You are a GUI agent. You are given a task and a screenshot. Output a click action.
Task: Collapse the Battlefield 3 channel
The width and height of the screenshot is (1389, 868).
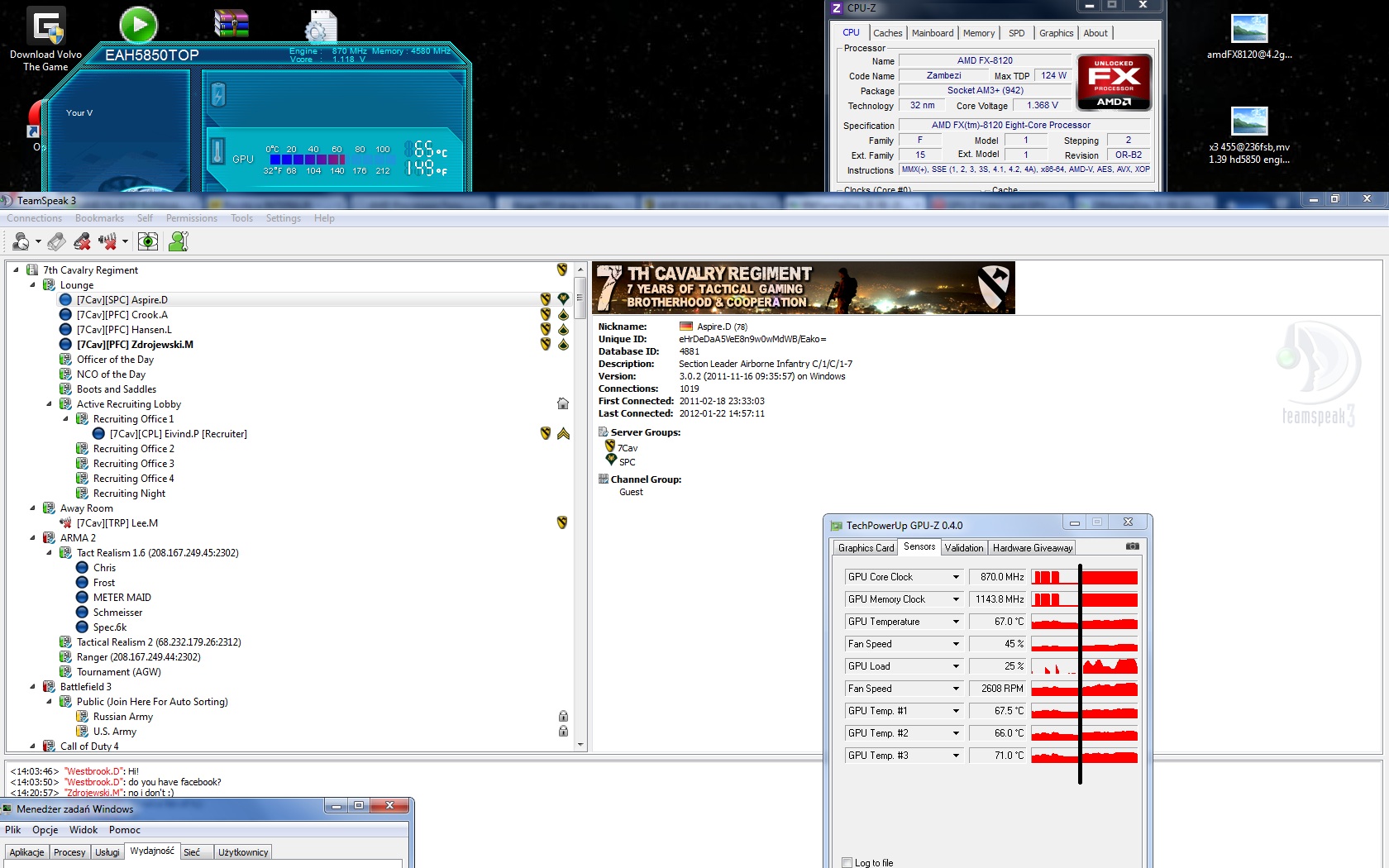pyautogui.click(x=32, y=686)
